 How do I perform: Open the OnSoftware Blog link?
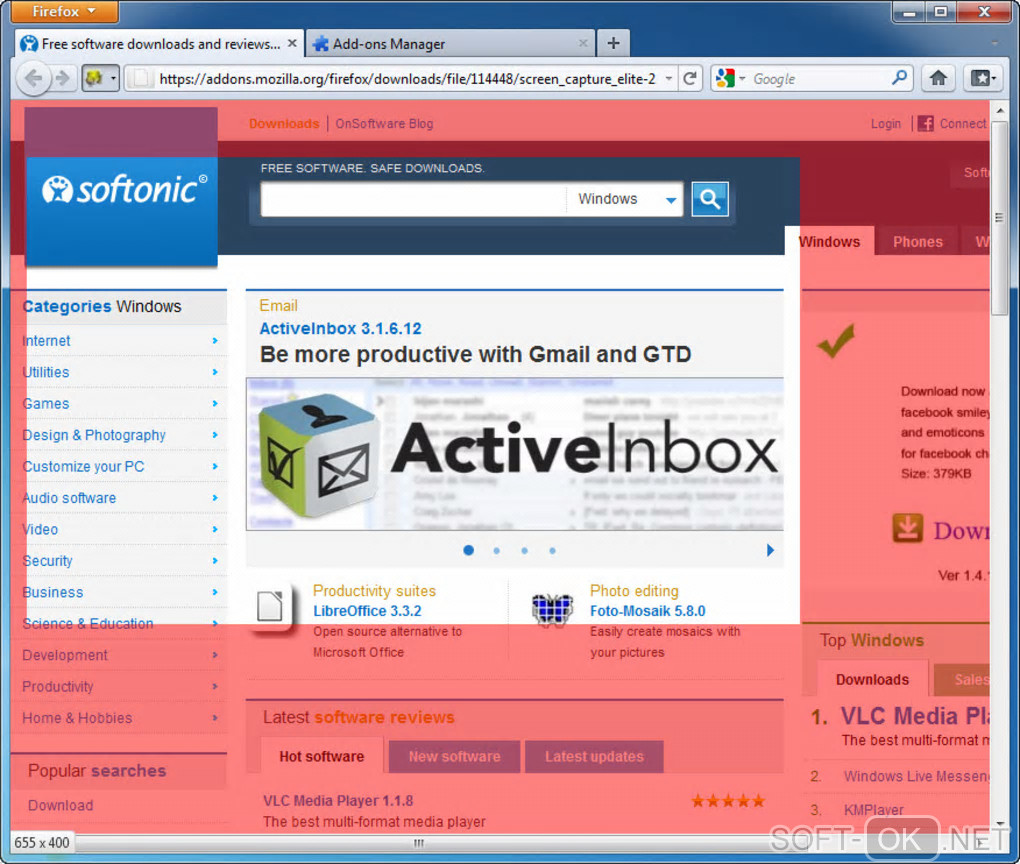pyautogui.click(x=384, y=124)
